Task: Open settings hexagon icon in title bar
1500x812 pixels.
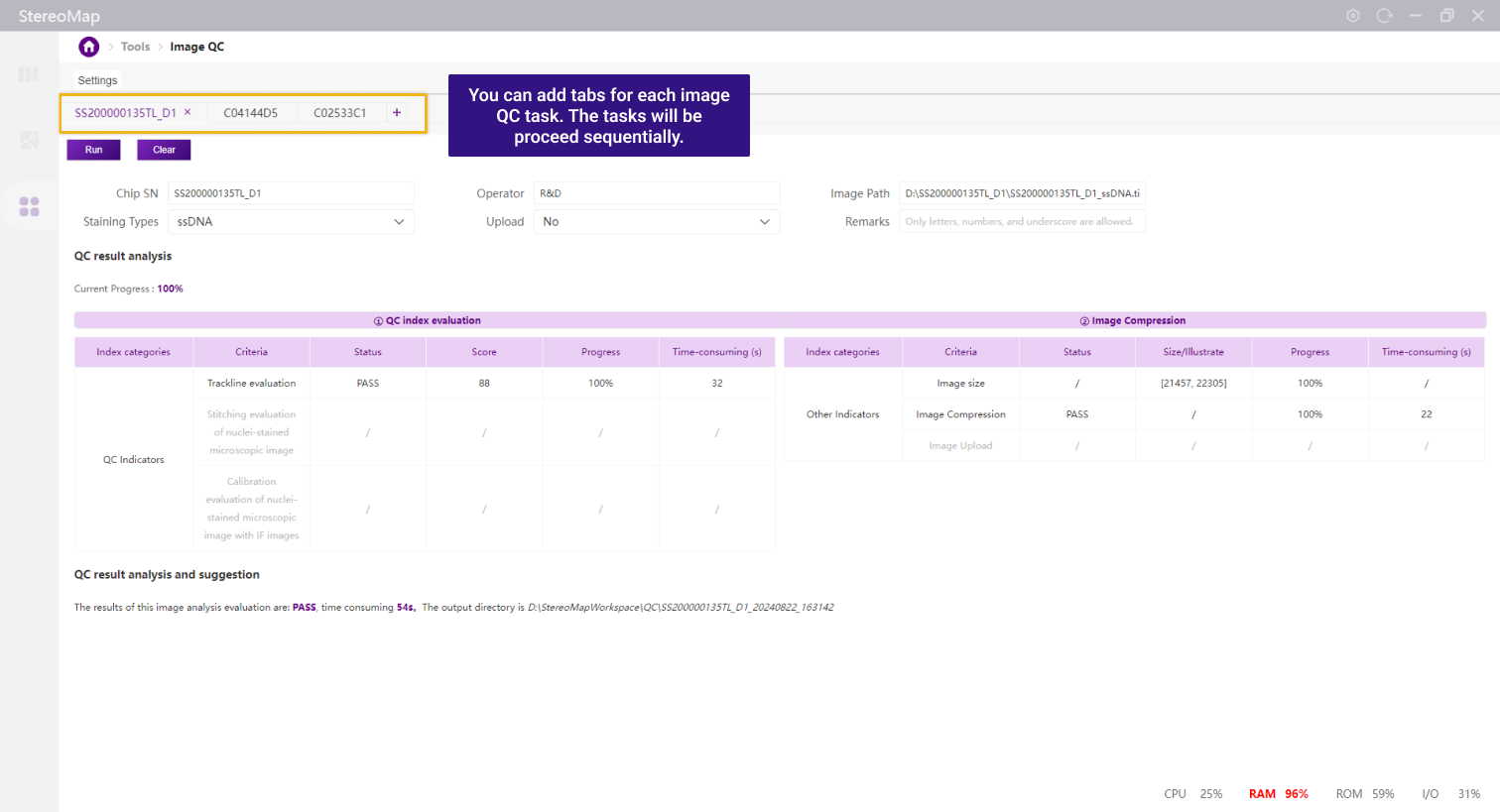Action: point(1352,16)
